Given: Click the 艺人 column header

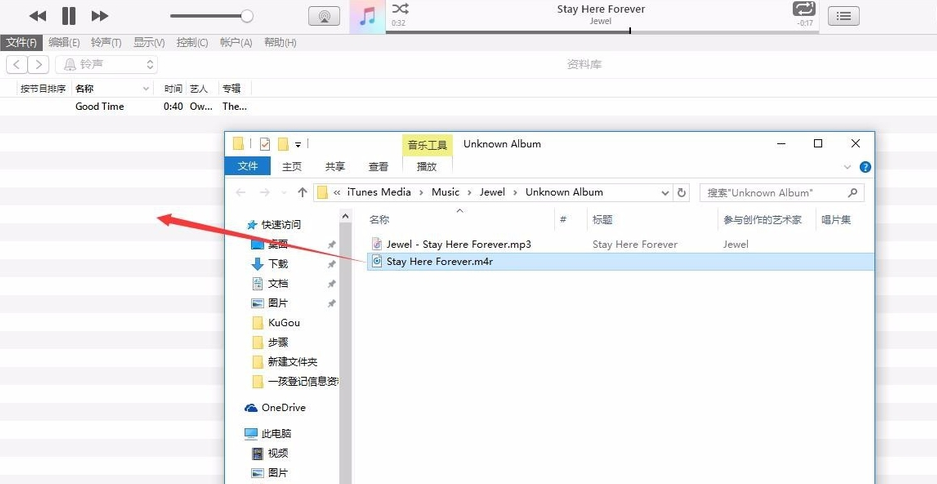Looking at the screenshot, I should (x=198, y=88).
